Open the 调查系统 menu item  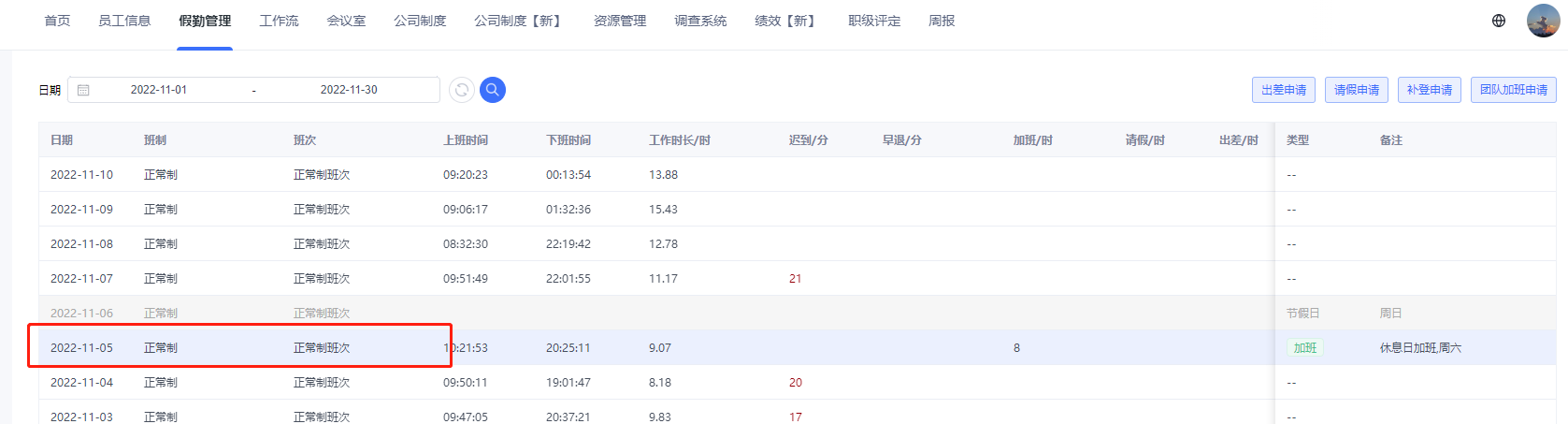(700, 21)
